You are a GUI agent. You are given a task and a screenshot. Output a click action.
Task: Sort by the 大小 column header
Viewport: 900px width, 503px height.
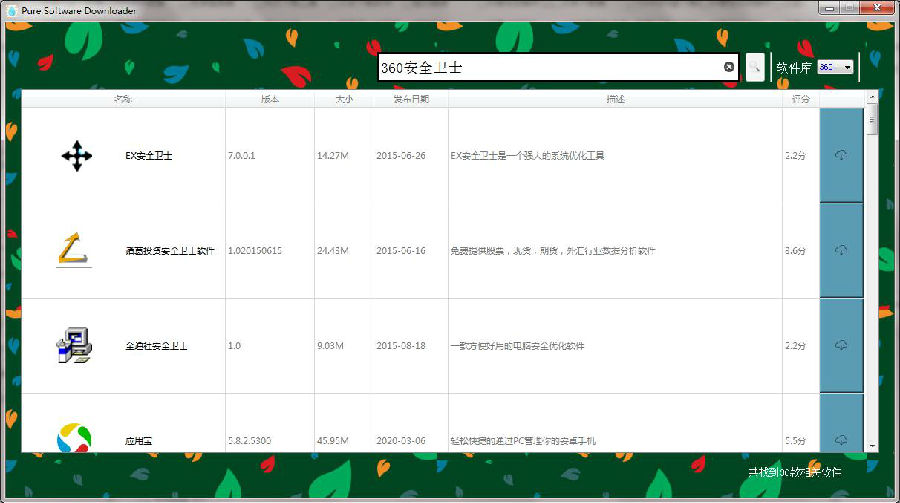click(x=344, y=99)
